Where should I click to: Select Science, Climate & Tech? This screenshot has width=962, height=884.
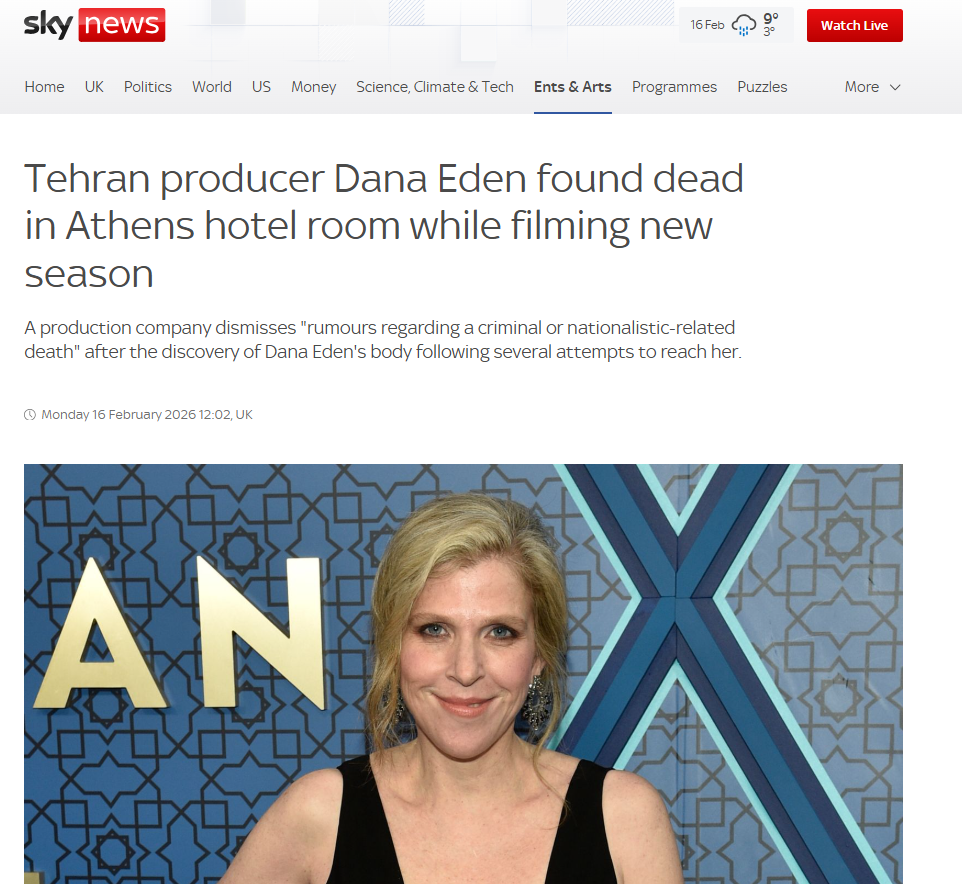[435, 87]
